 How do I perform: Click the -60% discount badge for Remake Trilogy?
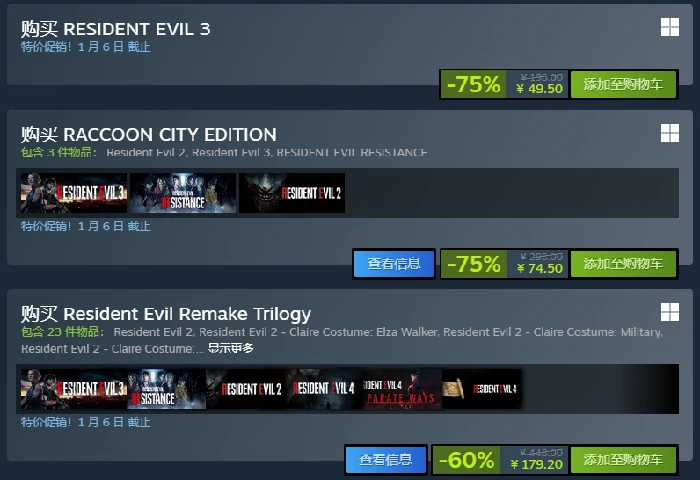467,459
